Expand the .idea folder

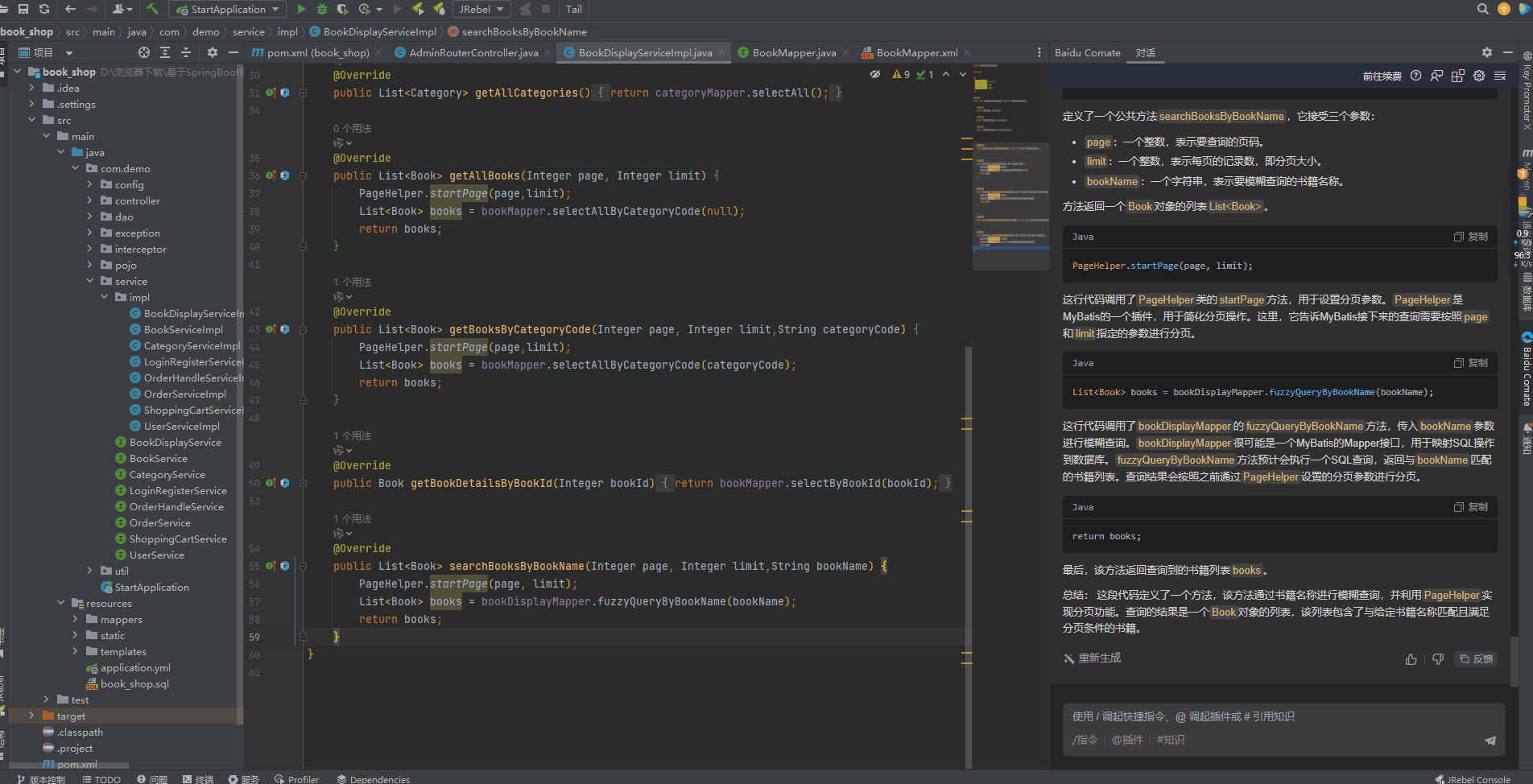coord(31,88)
